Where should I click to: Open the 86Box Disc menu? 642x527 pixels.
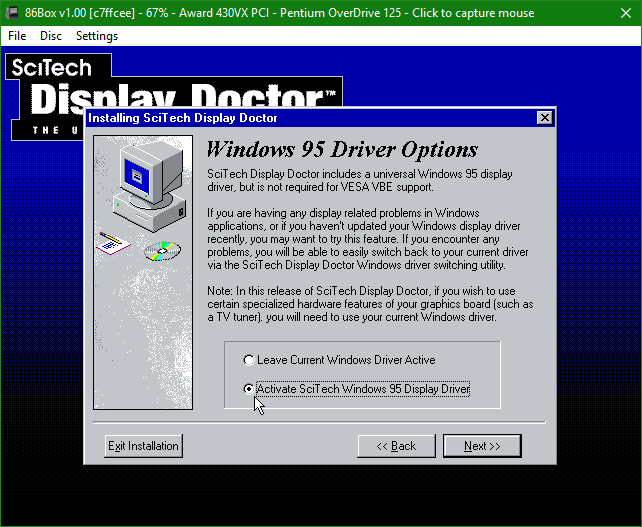51,36
